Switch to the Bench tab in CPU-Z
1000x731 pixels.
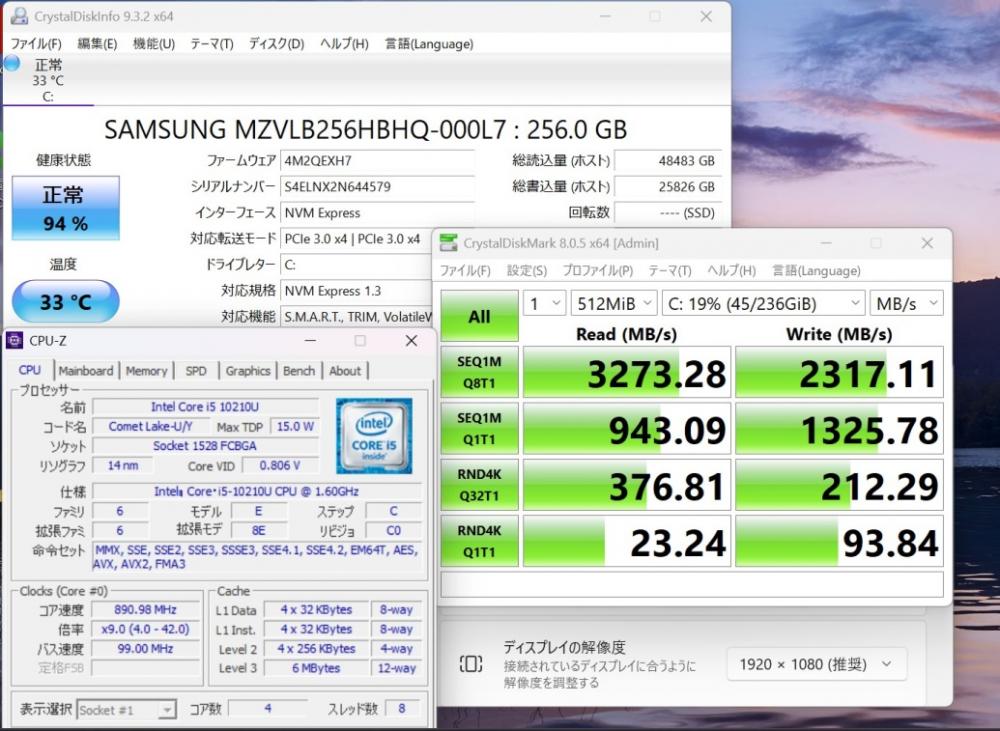click(298, 371)
